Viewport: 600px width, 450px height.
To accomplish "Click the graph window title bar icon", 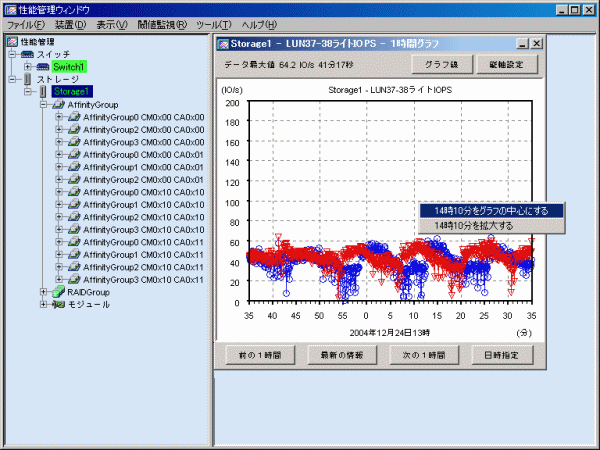I will [x=225, y=44].
